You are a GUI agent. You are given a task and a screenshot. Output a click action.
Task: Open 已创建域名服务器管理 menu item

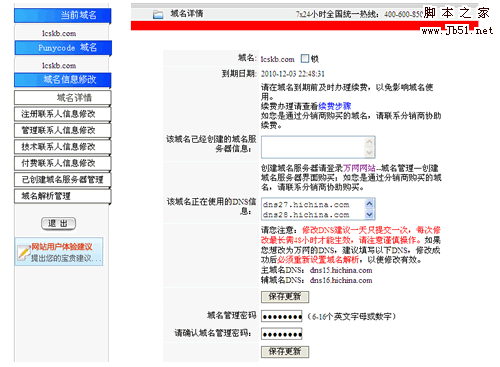(63, 180)
